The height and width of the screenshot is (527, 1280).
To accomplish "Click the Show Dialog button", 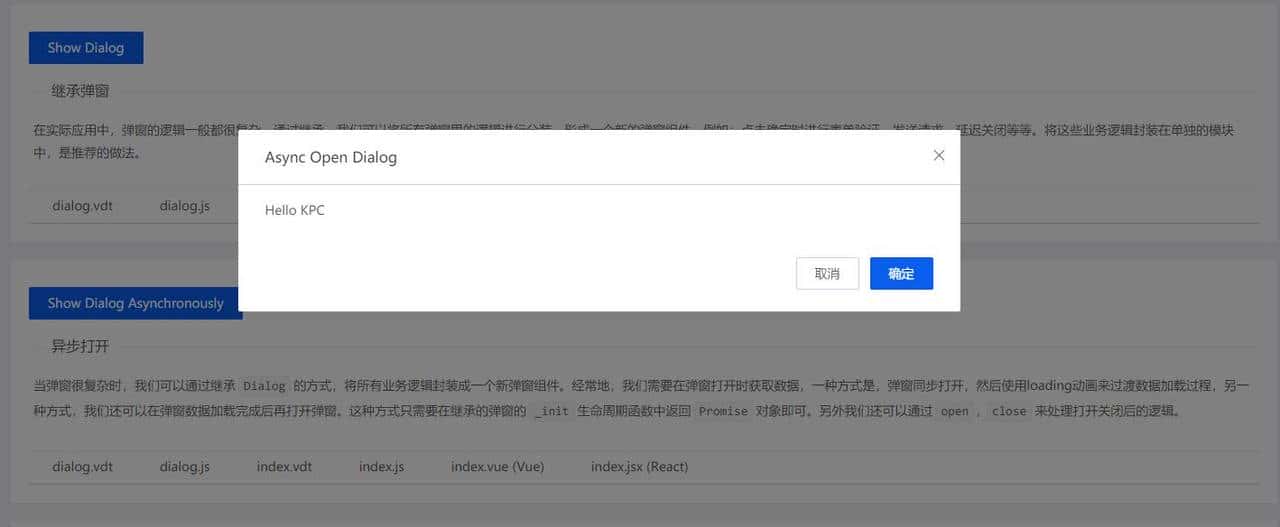I will pyautogui.click(x=86, y=47).
